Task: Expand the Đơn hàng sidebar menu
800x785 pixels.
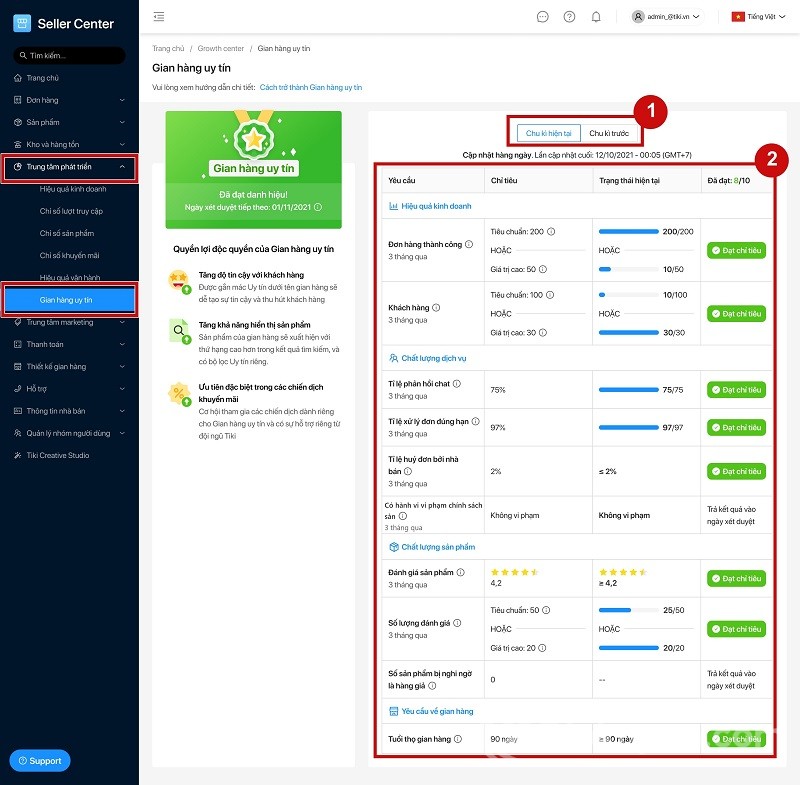Action: pyautogui.click(x=122, y=100)
